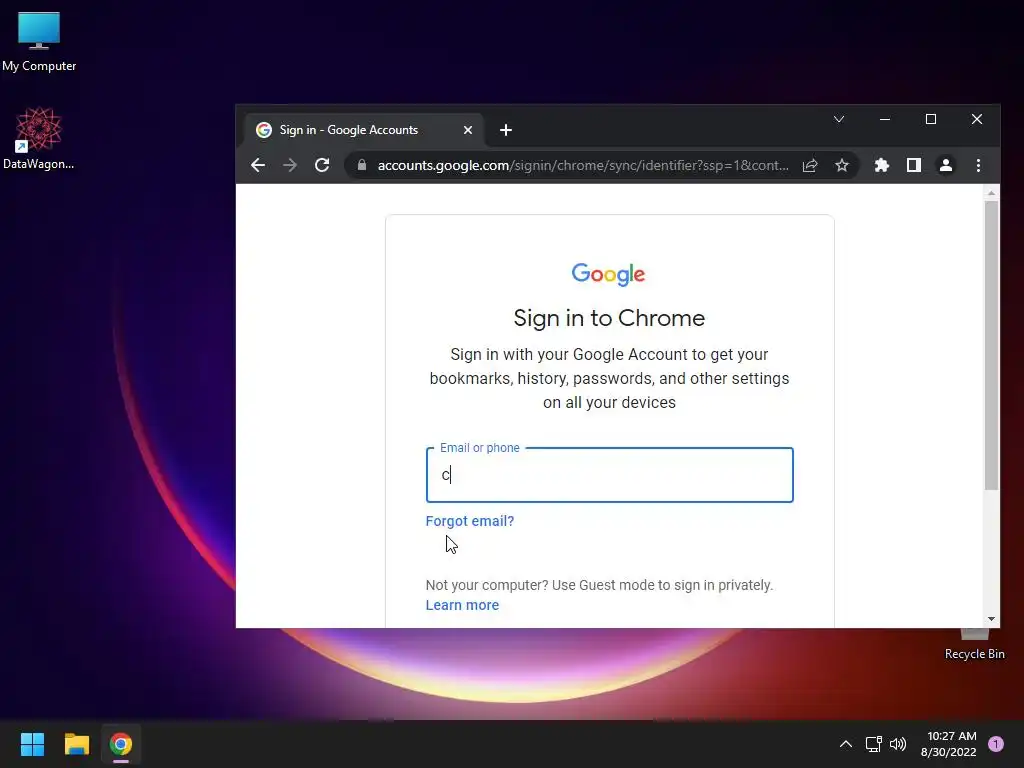Viewport: 1024px width, 768px height.
Task: Open the taskbar clock and date
Action: 948,744
